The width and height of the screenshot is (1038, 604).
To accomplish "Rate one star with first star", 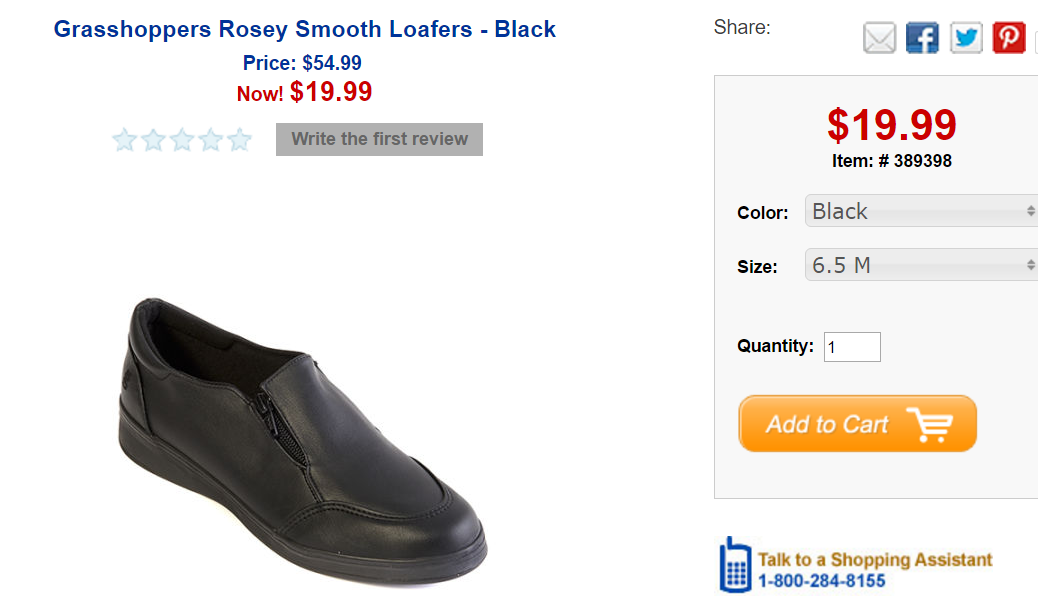I will (x=124, y=140).
